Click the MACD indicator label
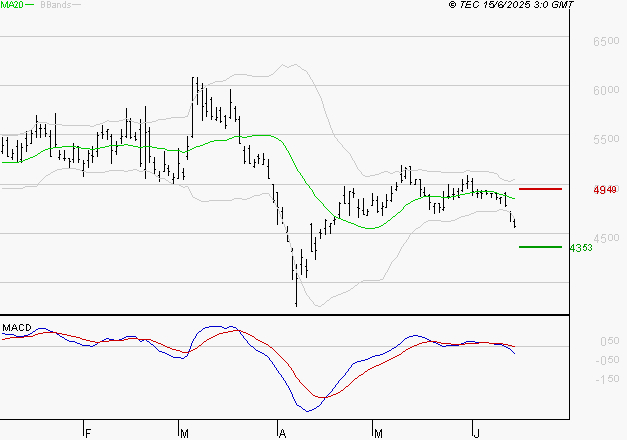The width and height of the screenshot is (627, 440). click(17, 327)
